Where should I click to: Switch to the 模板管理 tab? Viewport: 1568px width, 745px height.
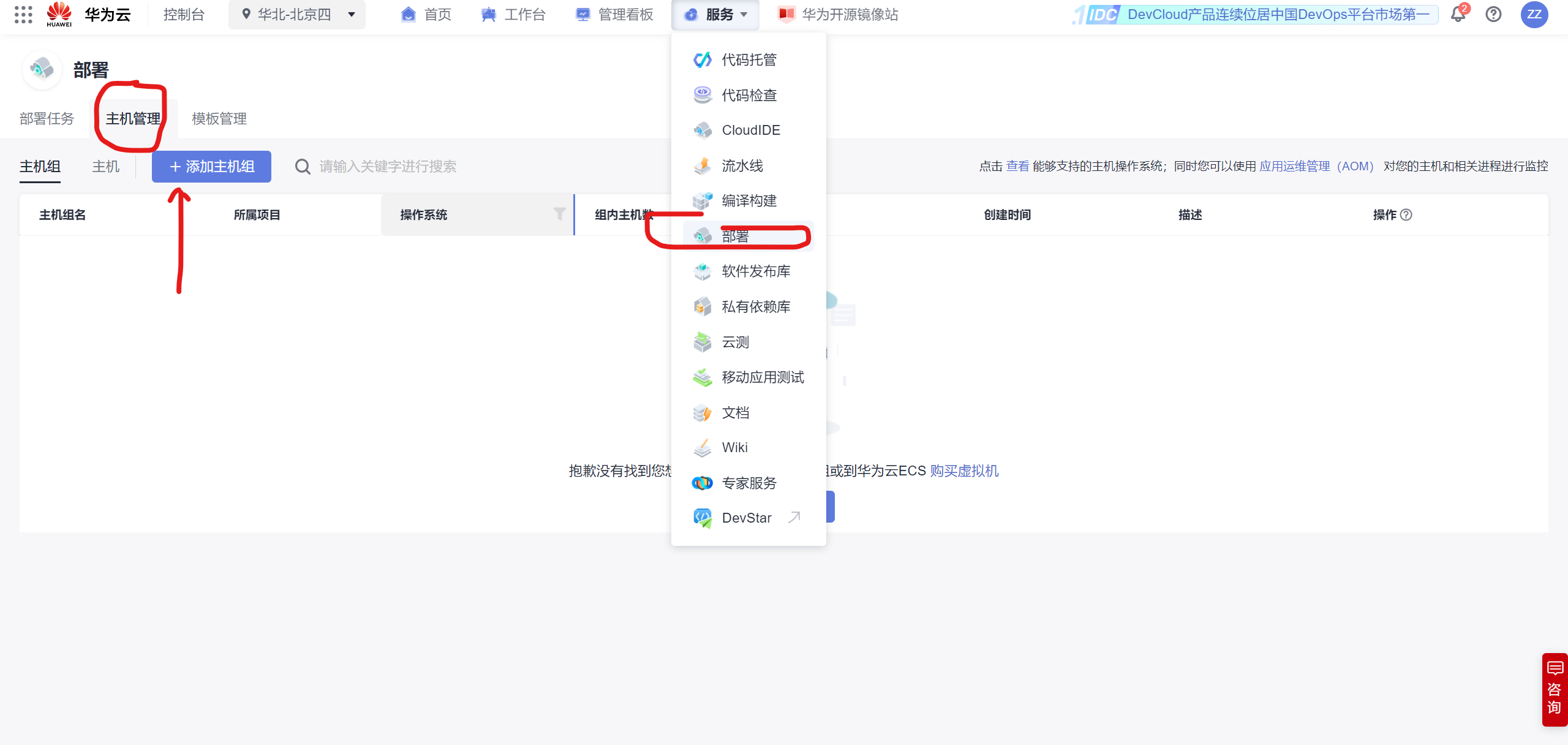(x=219, y=118)
